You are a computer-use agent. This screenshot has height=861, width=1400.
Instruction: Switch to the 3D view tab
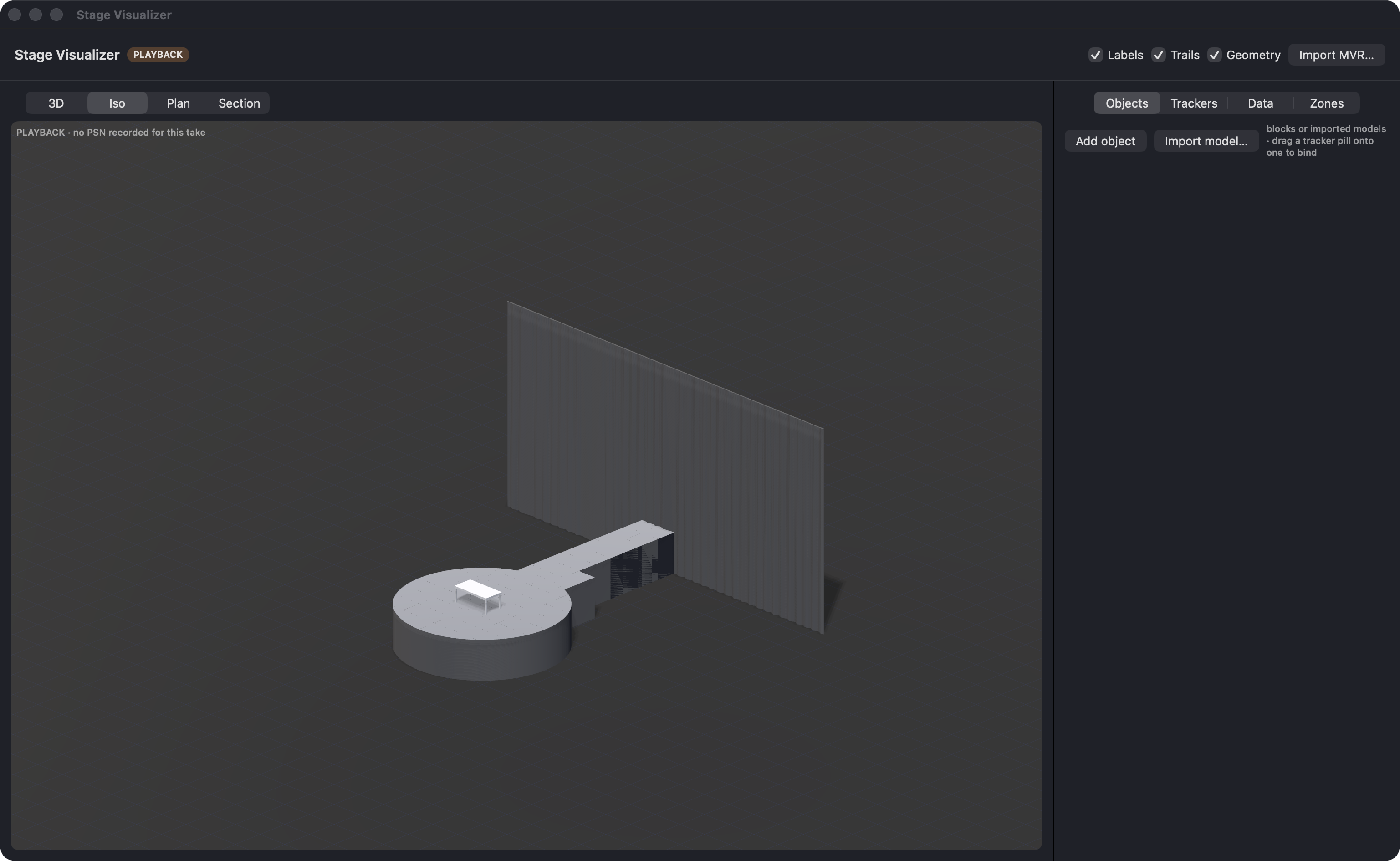(x=56, y=103)
